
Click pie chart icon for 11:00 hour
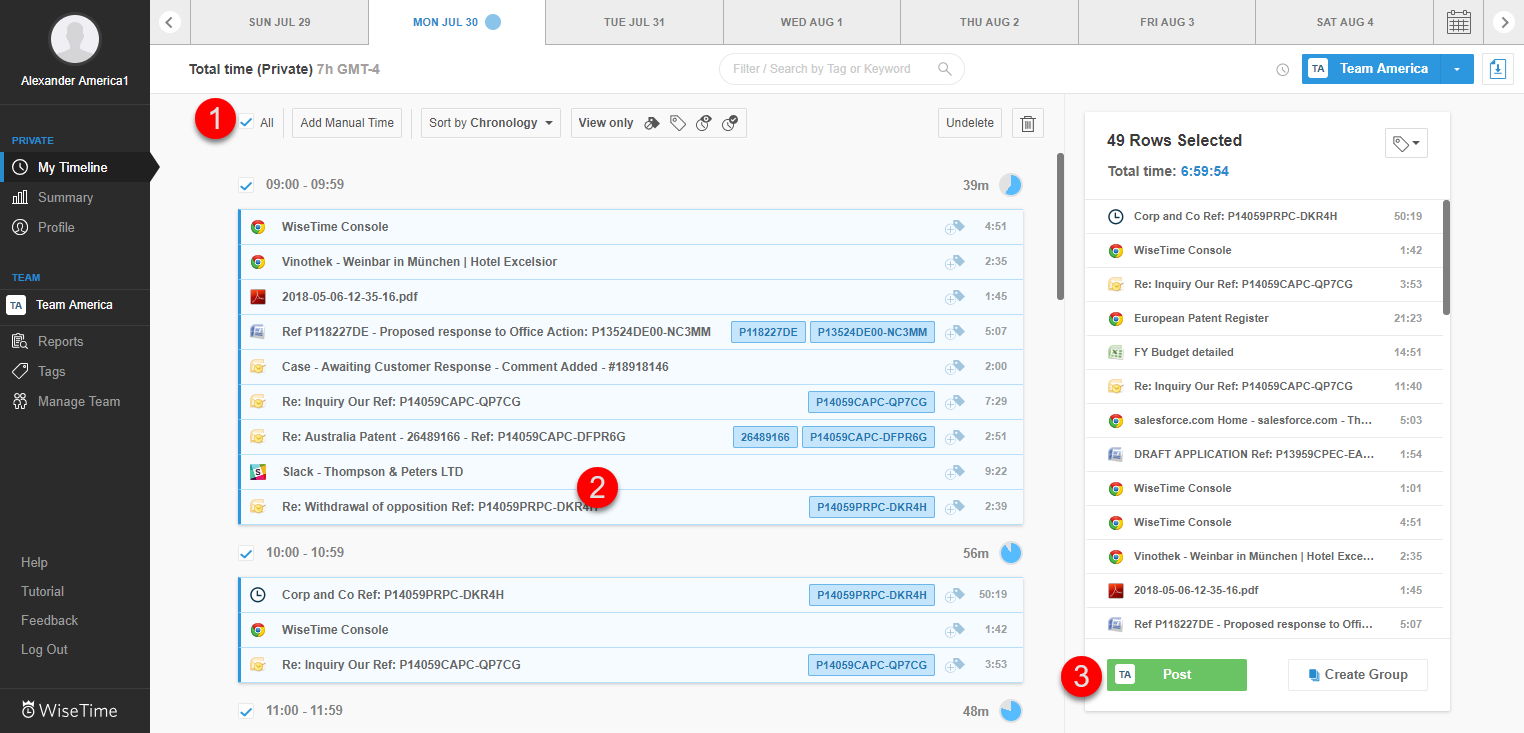tap(1011, 711)
